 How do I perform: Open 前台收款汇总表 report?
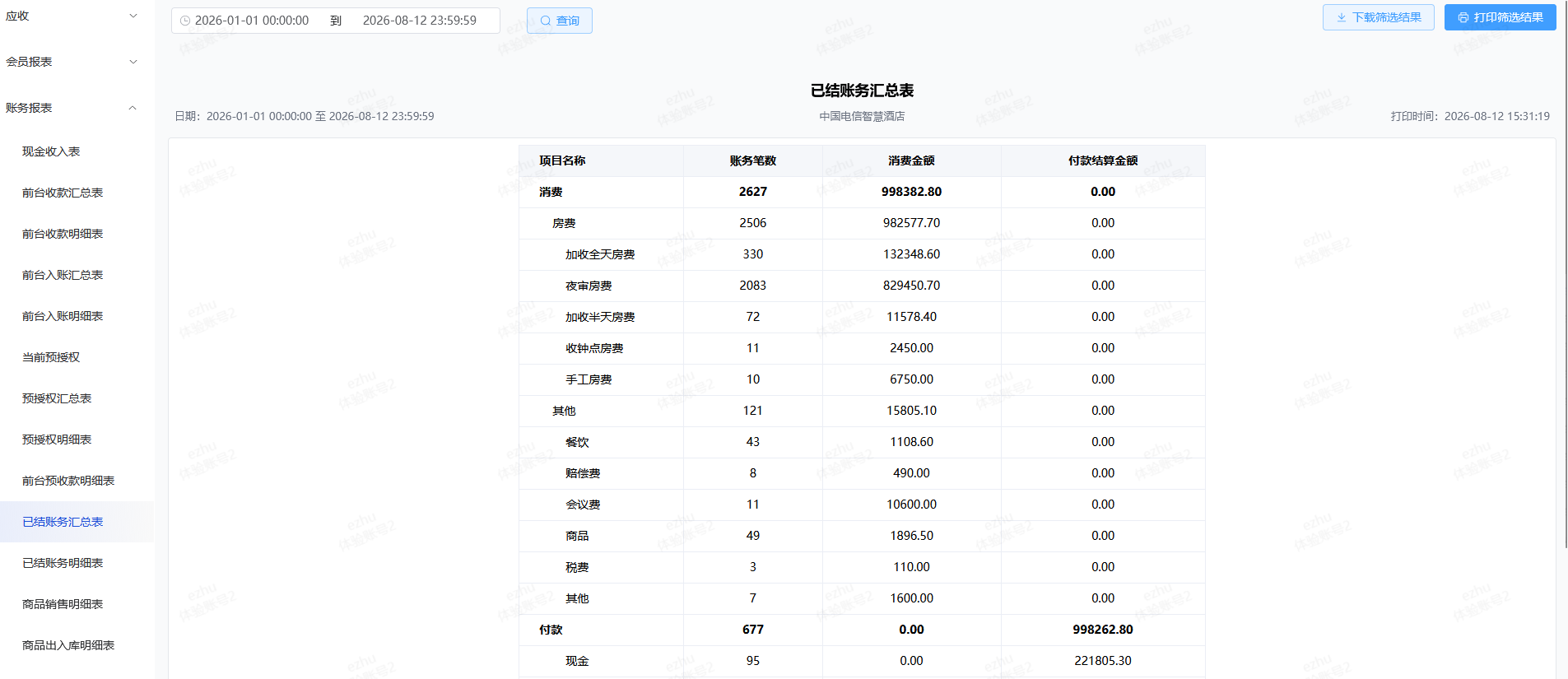[63, 193]
